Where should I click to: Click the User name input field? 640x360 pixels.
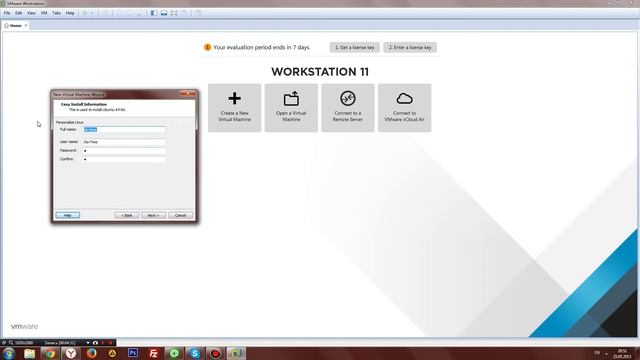click(x=124, y=142)
